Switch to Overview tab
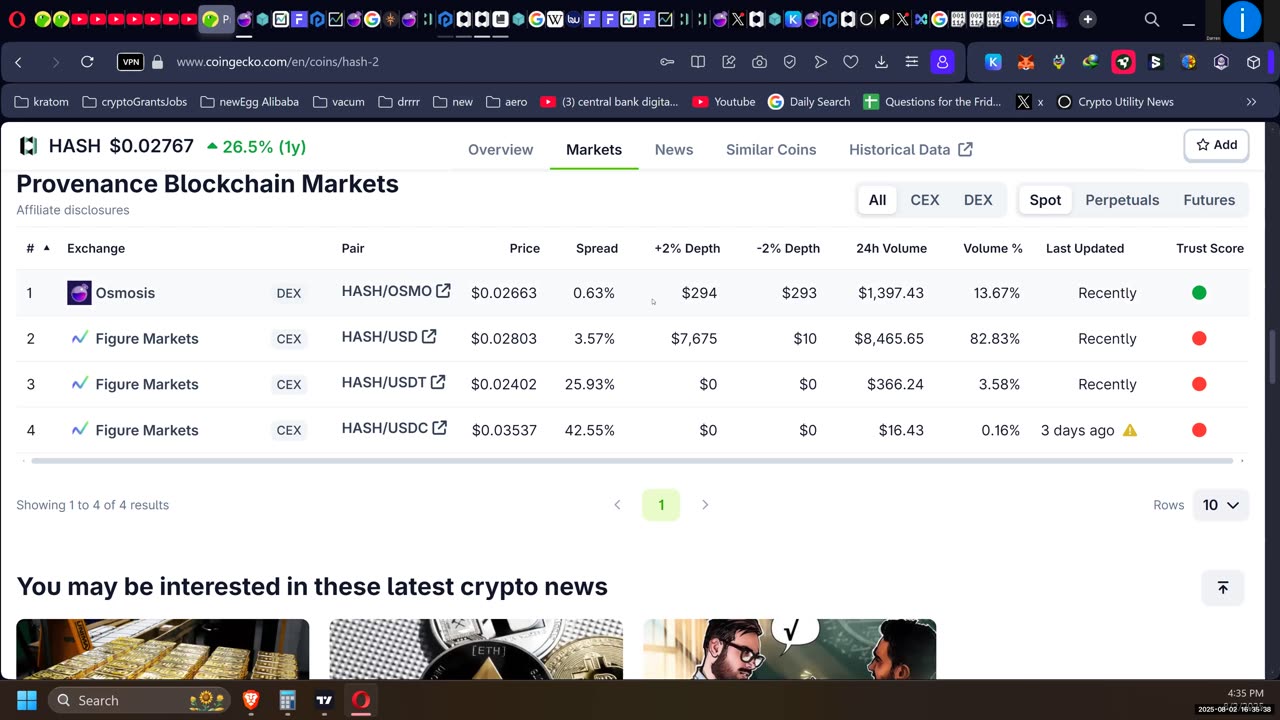 pyautogui.click(x=500, y=149)
